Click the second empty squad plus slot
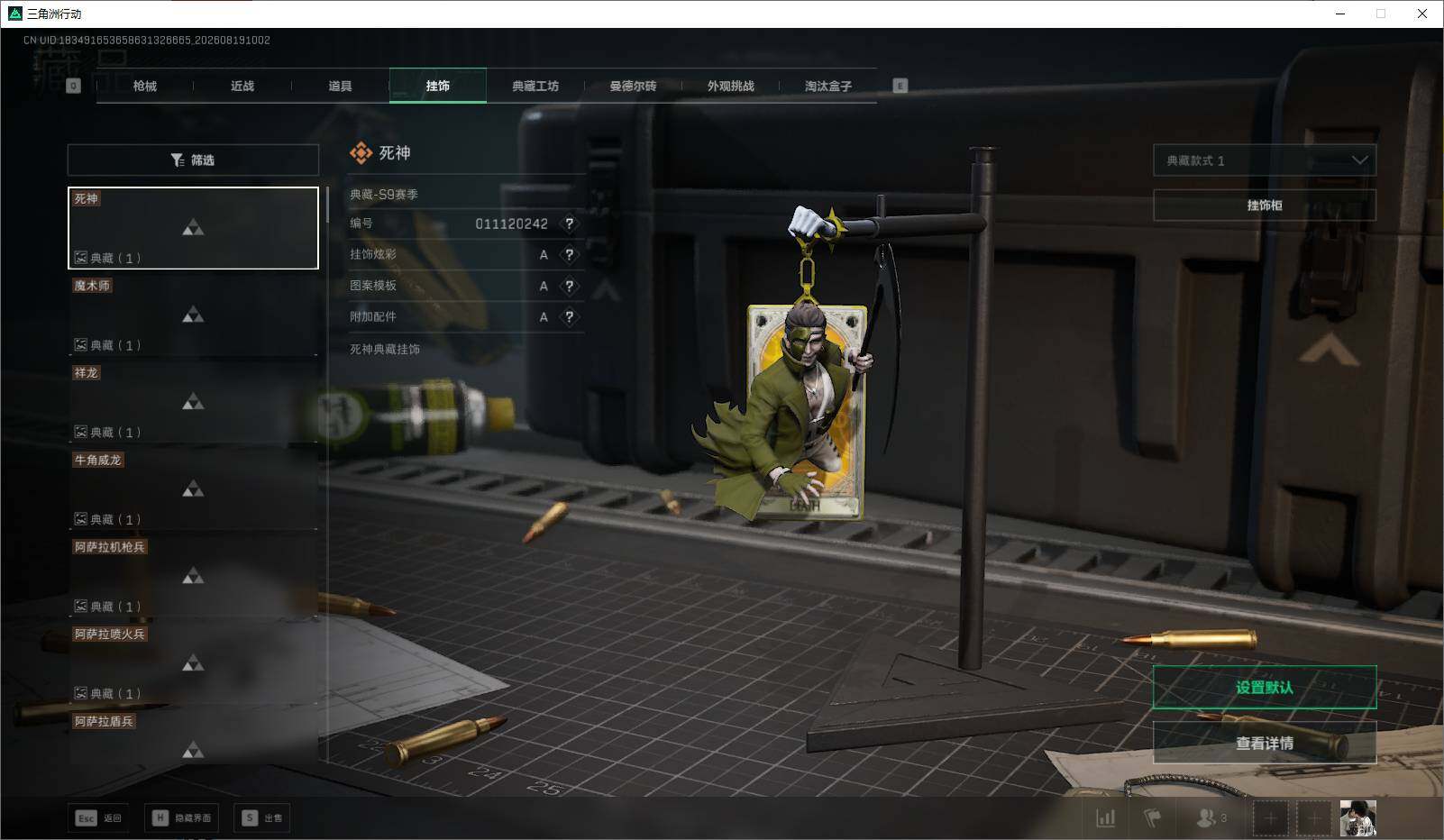Viewport: 1444px width, 840px height. 1313,818
